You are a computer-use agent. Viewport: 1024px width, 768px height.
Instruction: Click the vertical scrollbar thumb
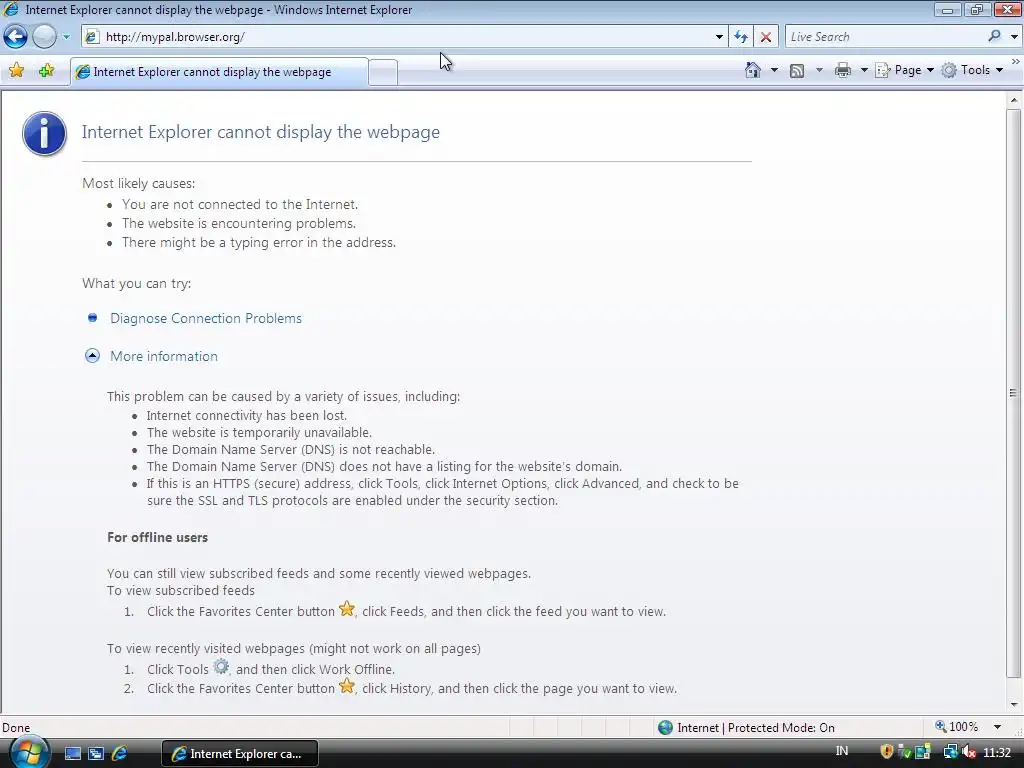point(1014,393)
